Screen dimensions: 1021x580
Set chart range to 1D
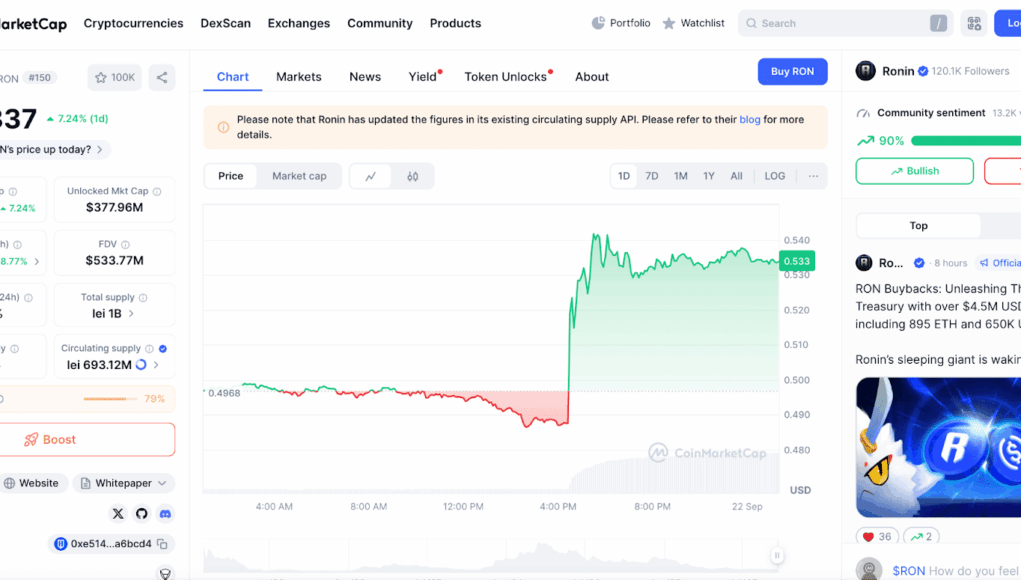624,176
